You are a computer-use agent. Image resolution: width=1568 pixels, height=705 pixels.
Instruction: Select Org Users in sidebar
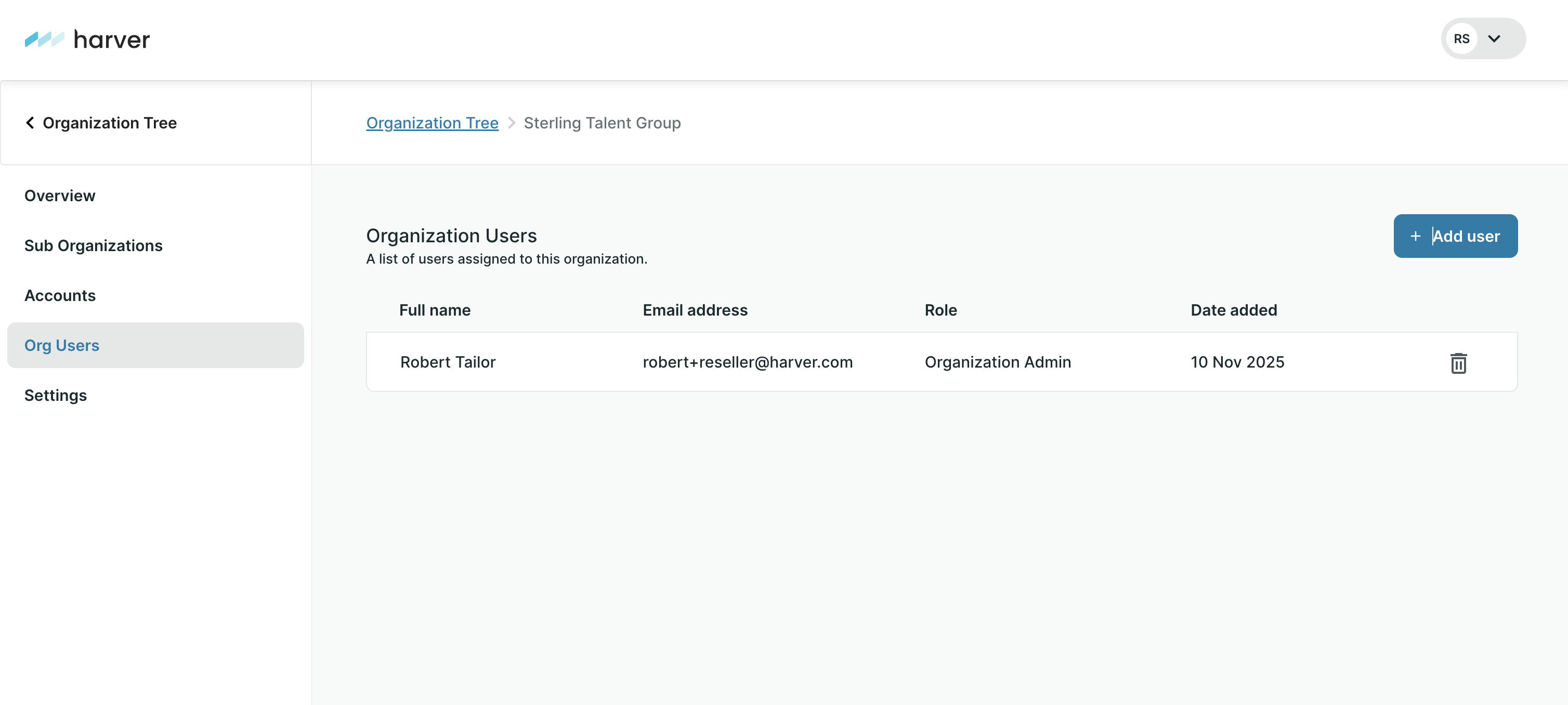(61, 345)
